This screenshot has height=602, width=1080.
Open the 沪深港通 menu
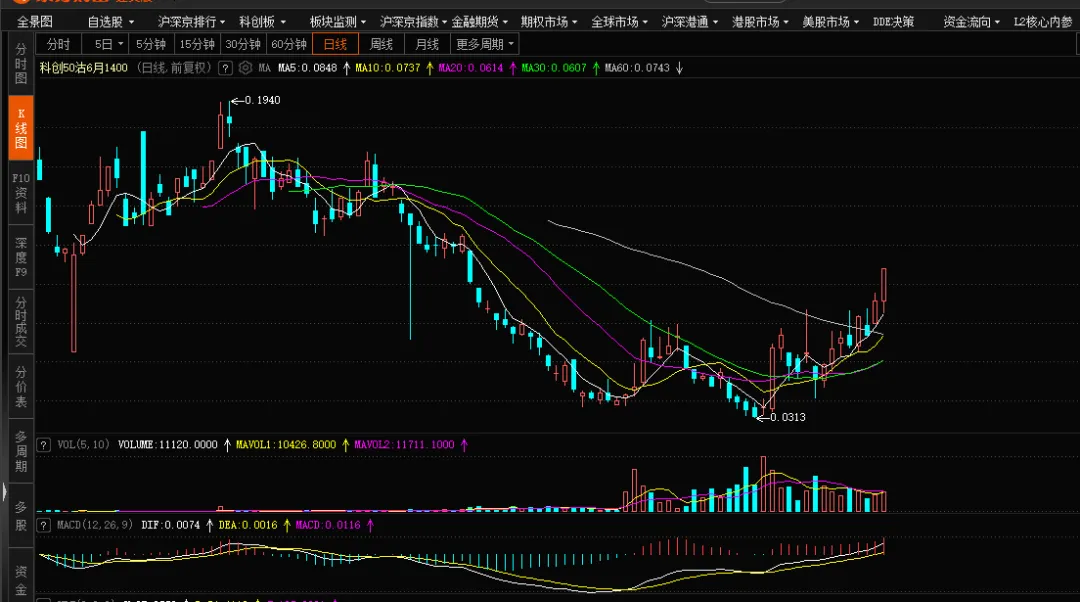[x=690, y=22]
